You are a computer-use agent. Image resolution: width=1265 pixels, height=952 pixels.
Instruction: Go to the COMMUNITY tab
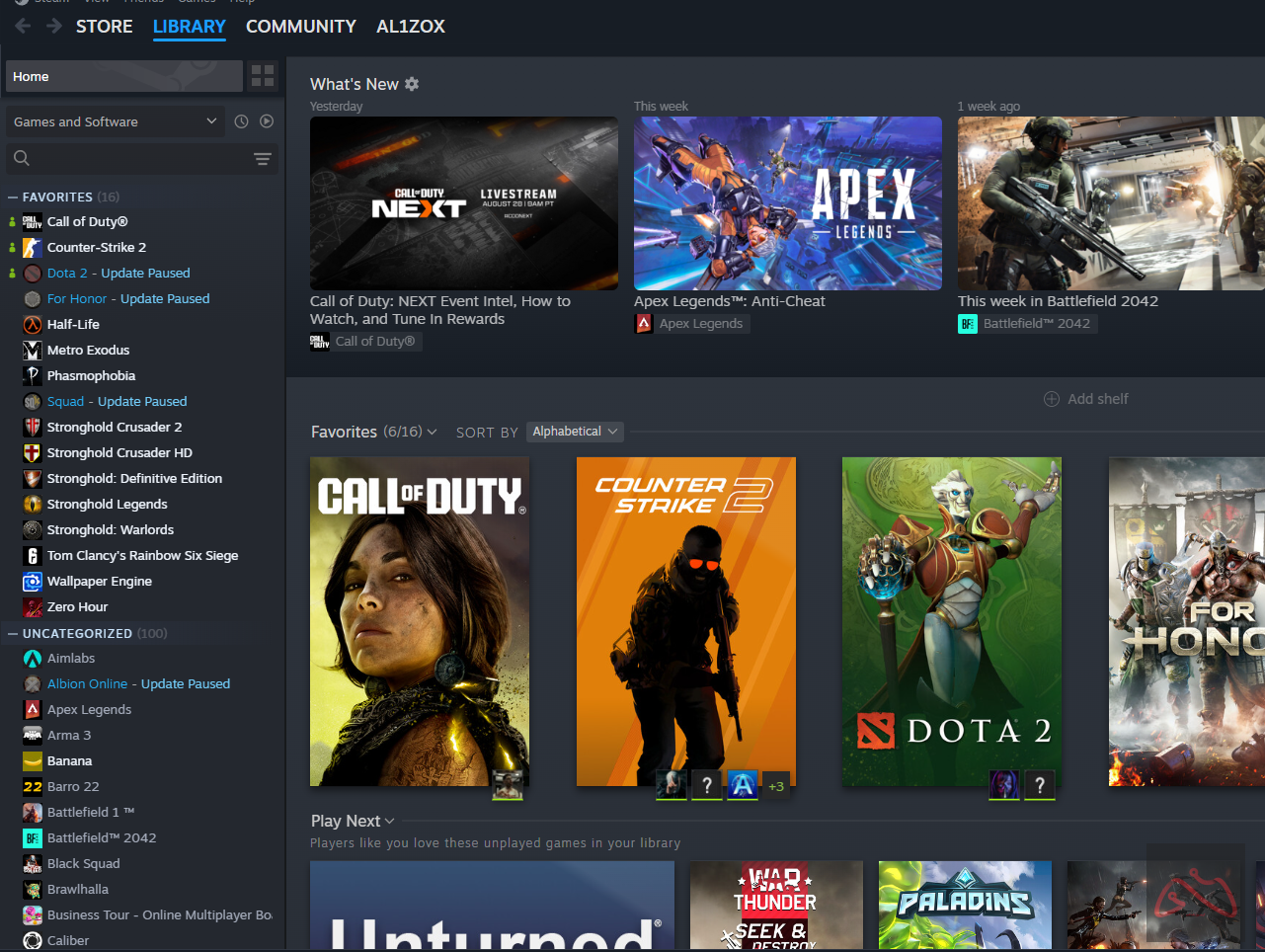coord(300,27)
